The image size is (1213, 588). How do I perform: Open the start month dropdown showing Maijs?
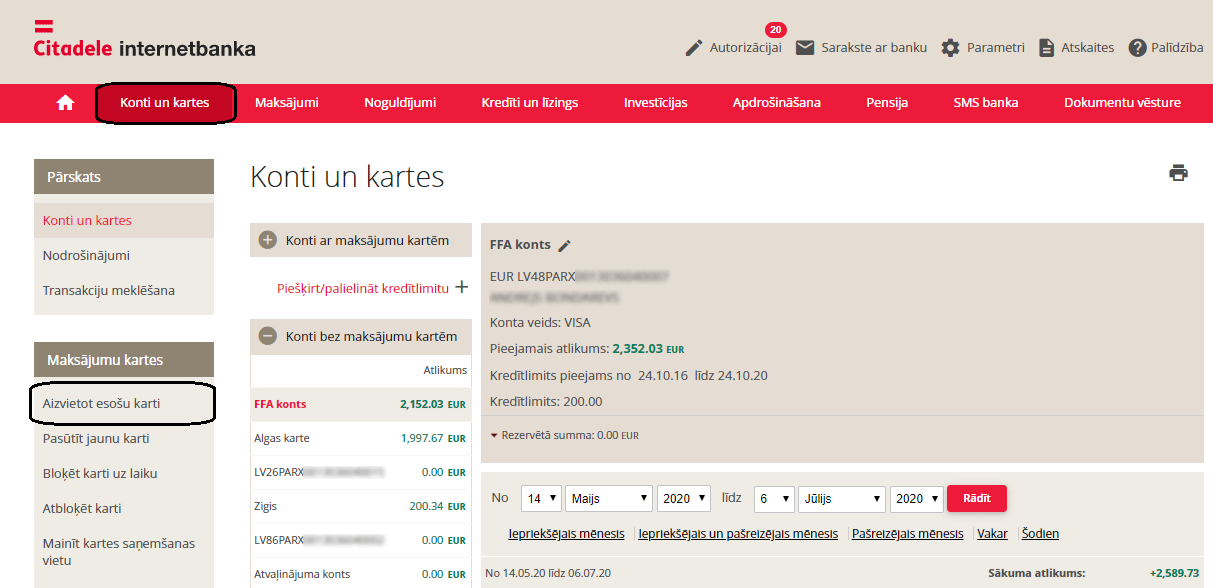click(609, 499)
